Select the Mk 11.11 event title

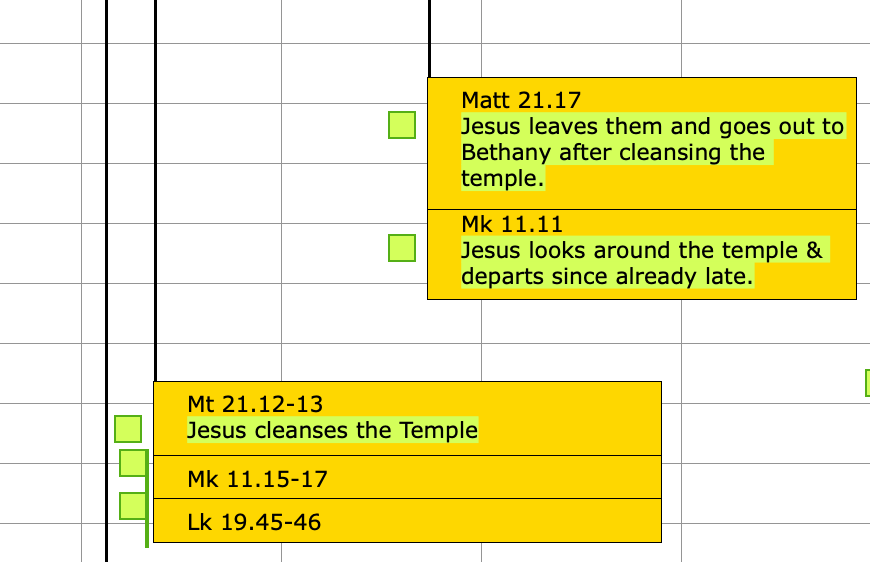[512, 223]
